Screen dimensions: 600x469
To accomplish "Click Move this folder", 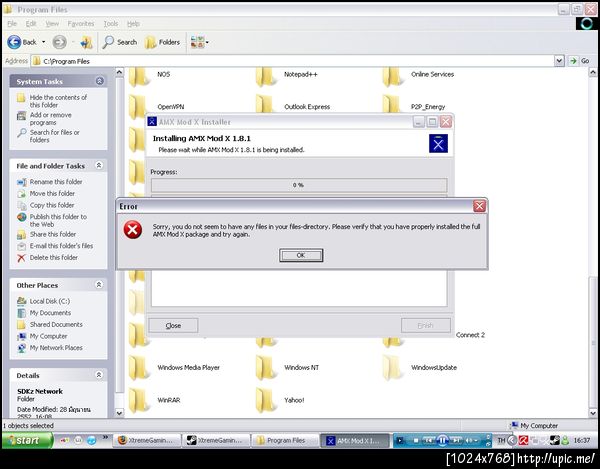I will (x=46, y=194).
